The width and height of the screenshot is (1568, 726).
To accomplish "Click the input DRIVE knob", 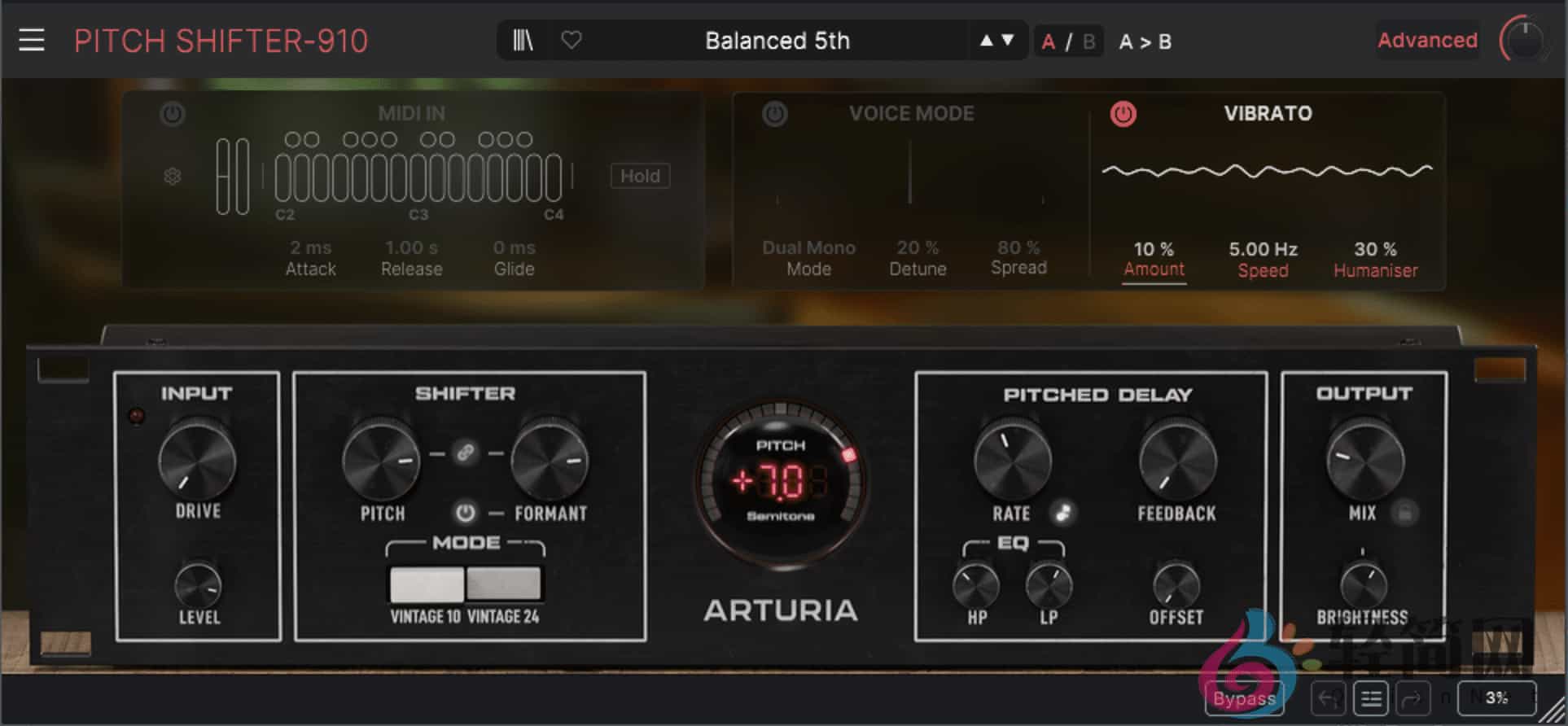I will point(197,461).
